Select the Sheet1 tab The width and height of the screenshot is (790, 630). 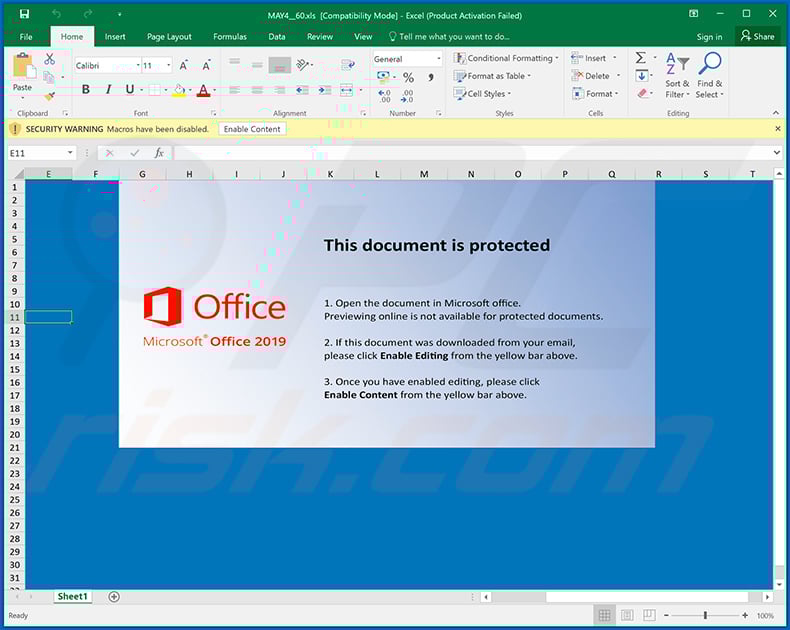pos(73,597)
